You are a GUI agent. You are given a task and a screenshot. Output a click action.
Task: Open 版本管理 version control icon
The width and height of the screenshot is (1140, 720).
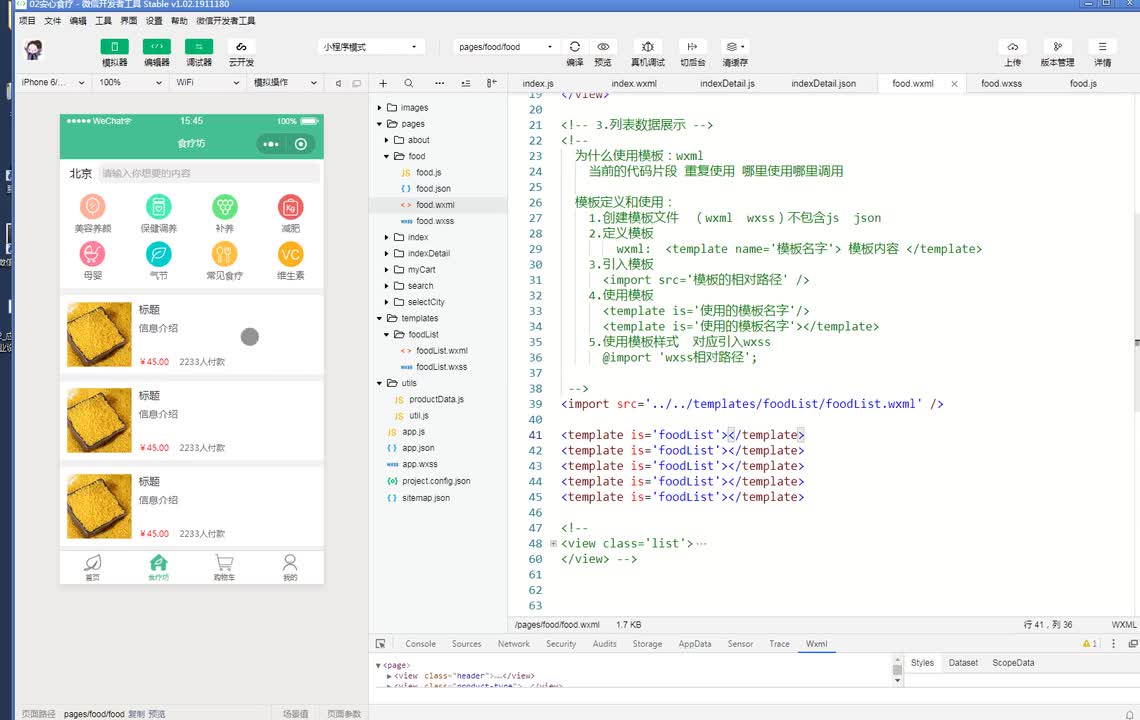[1057, 47]
